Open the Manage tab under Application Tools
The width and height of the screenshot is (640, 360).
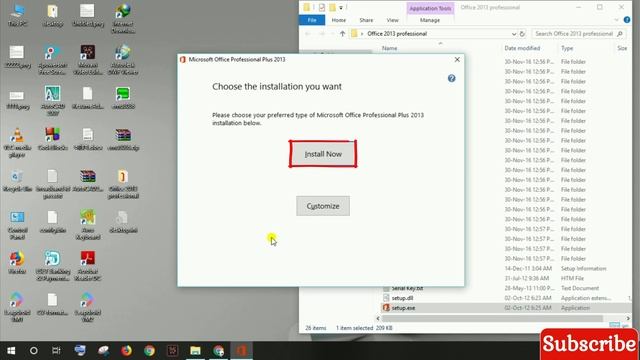click(430, 20)
